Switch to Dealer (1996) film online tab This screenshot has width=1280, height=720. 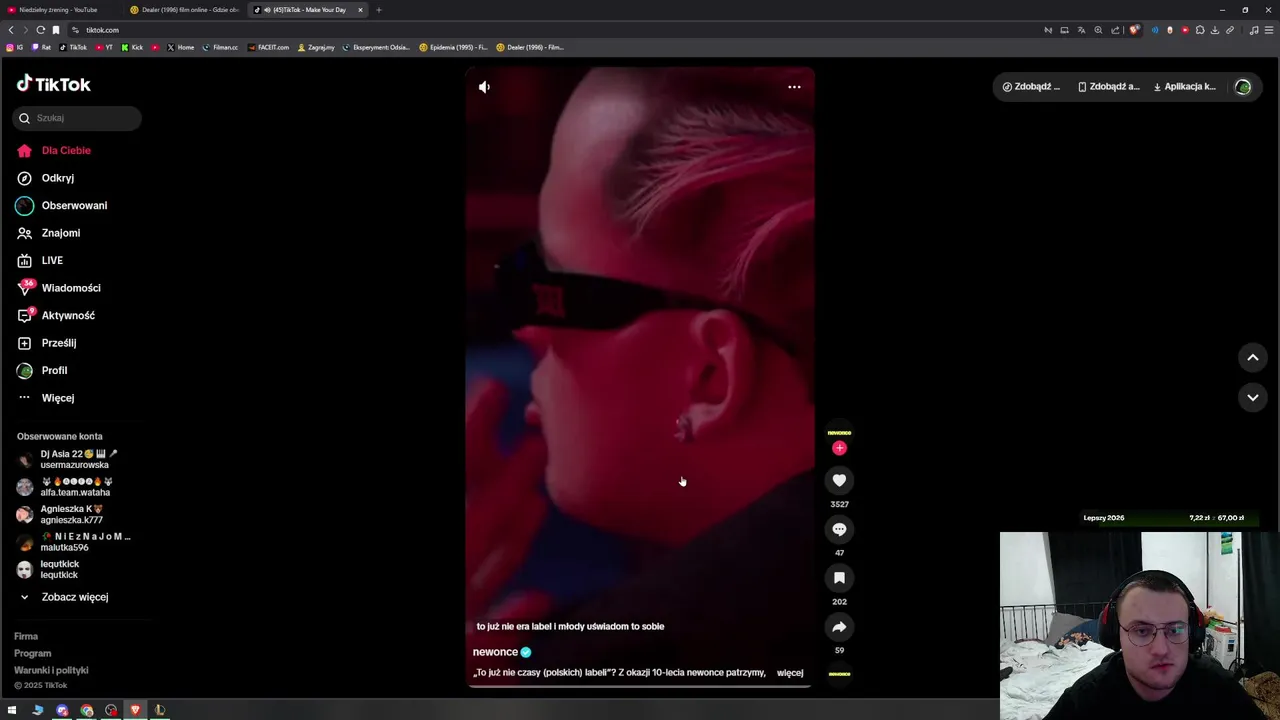click(x=185, y=10)
